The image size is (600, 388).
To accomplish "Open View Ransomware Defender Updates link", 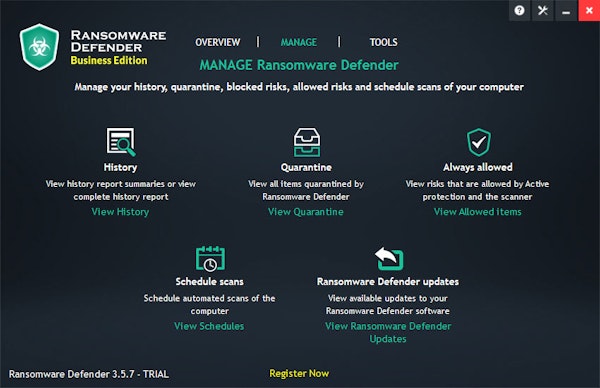I will pyautogui.click(x=388, y=332).
